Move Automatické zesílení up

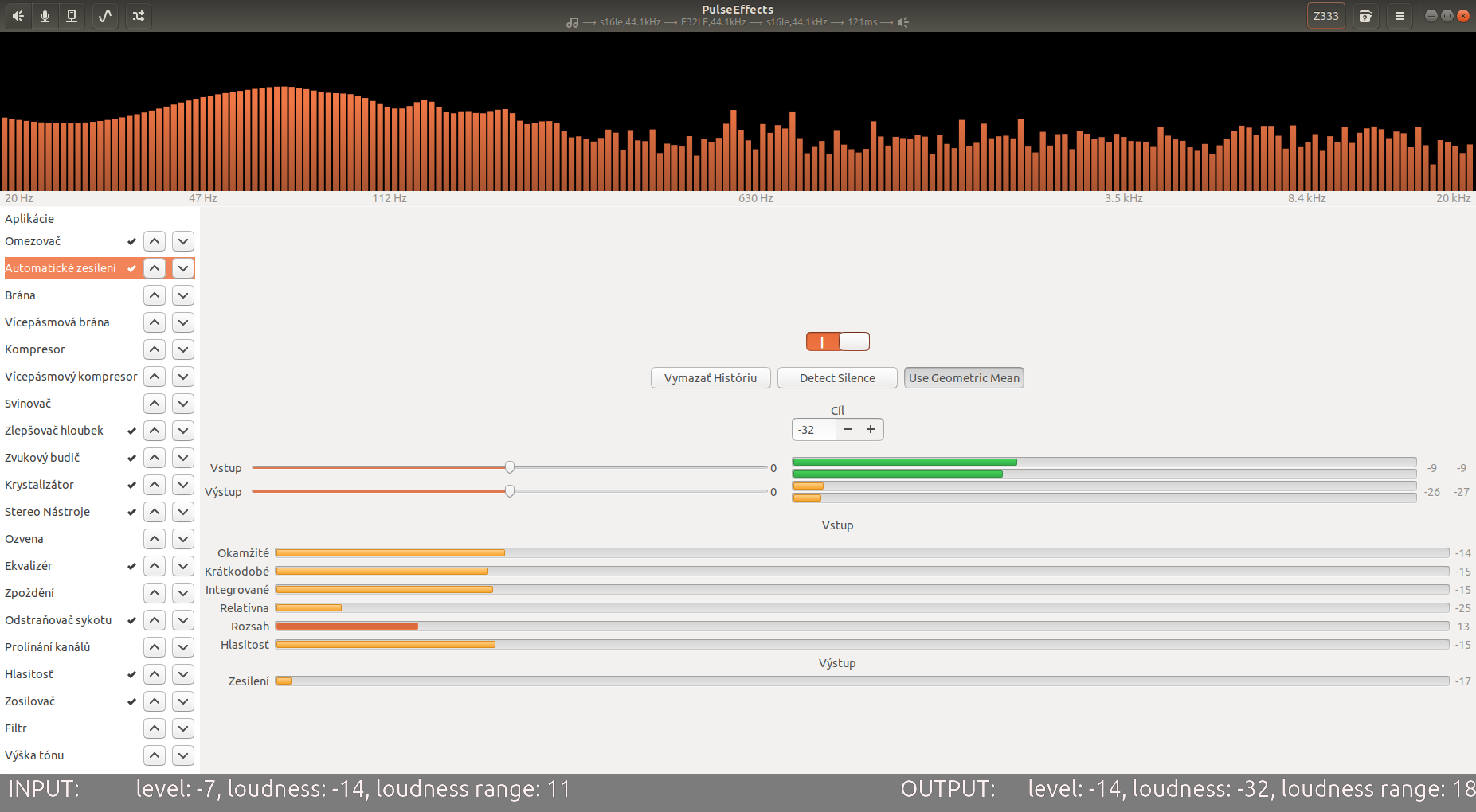point(155,268)
